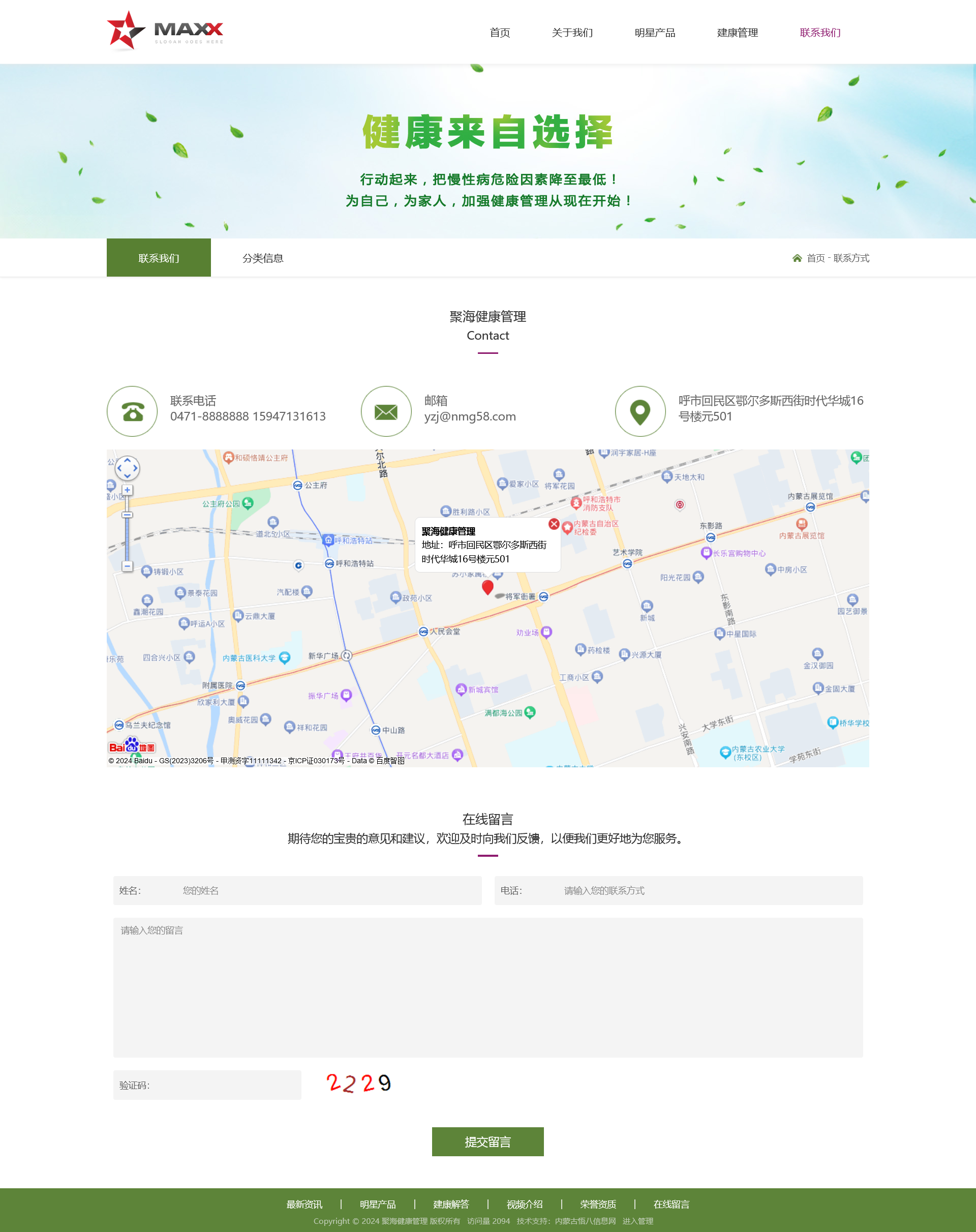
Task: Pan the map up with arrow control
Action: click(128, 460)
